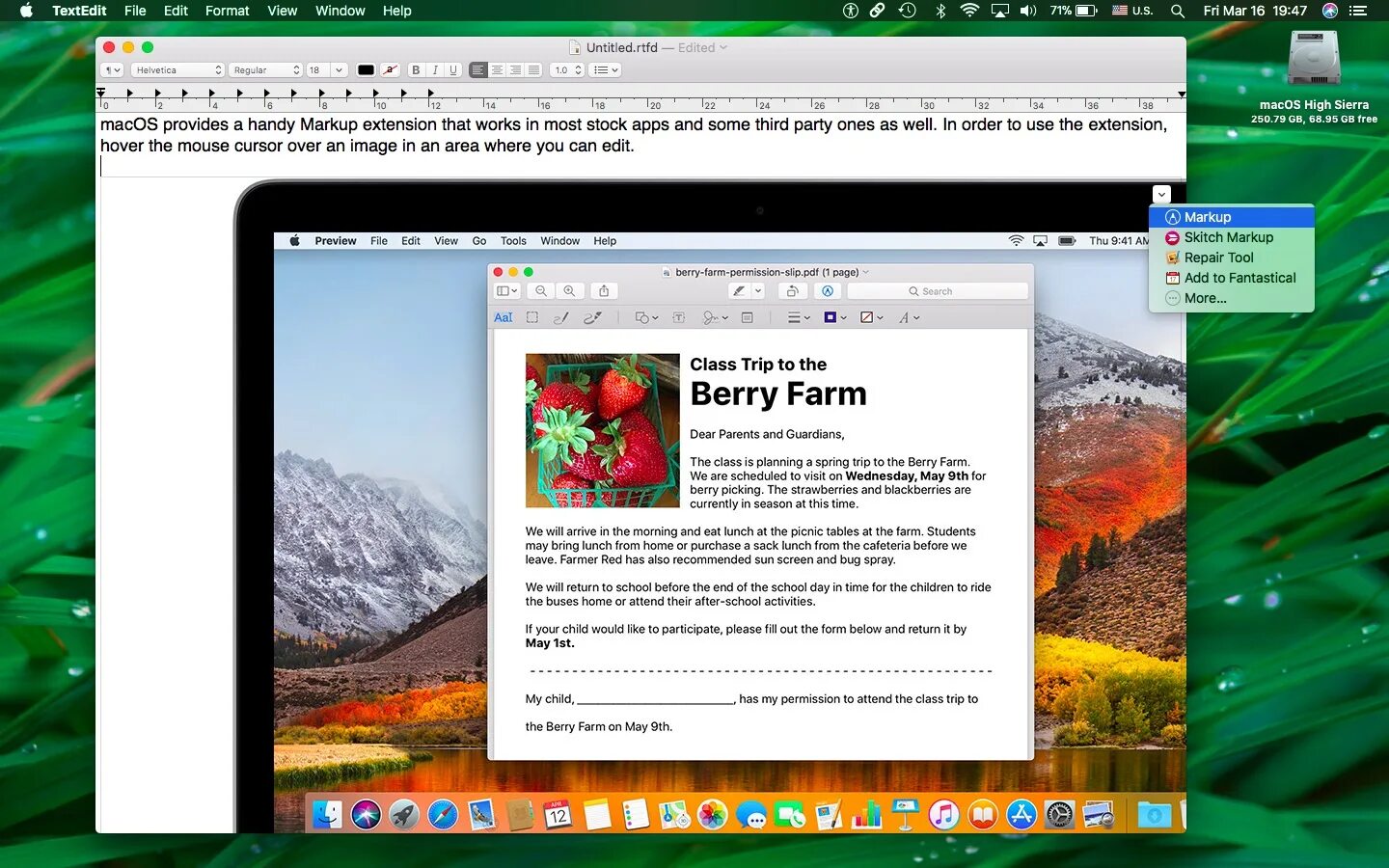Viewport: 1389px width, 868px height.
Task: Click the link icon in menu bar
Action: (x=878, y=11)
